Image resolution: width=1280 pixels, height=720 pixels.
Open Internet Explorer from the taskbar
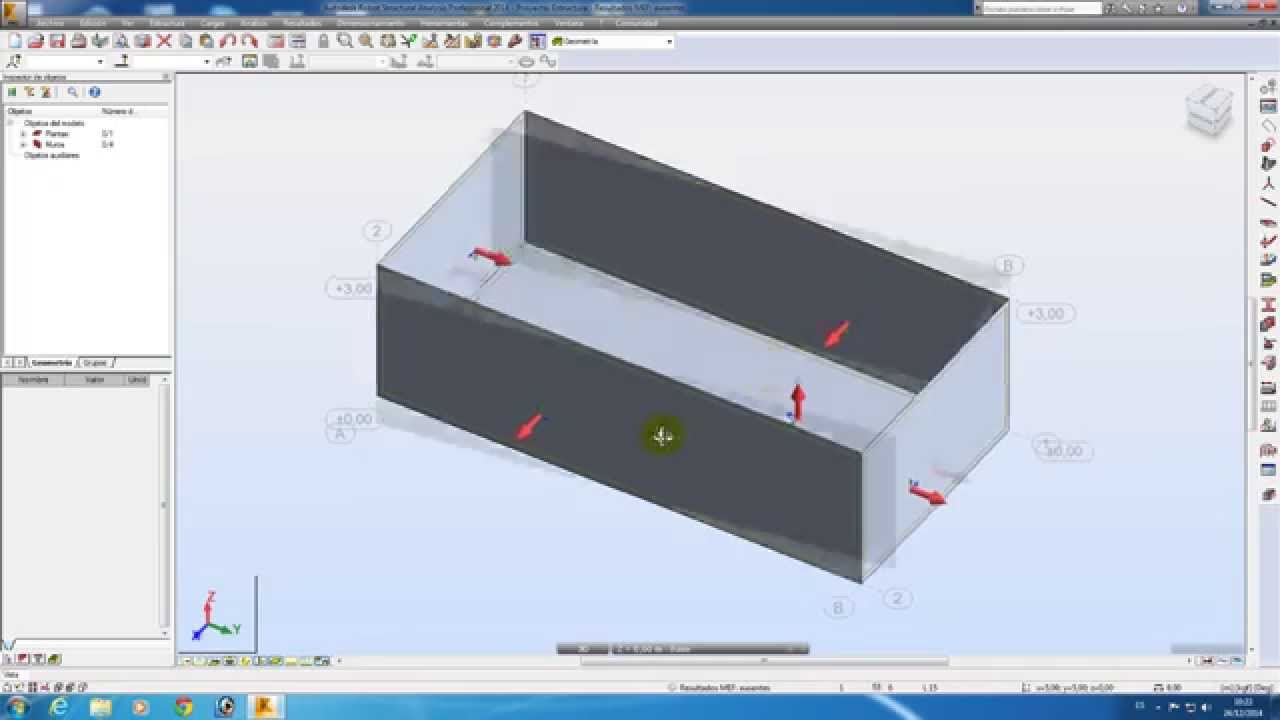[59, 707]
